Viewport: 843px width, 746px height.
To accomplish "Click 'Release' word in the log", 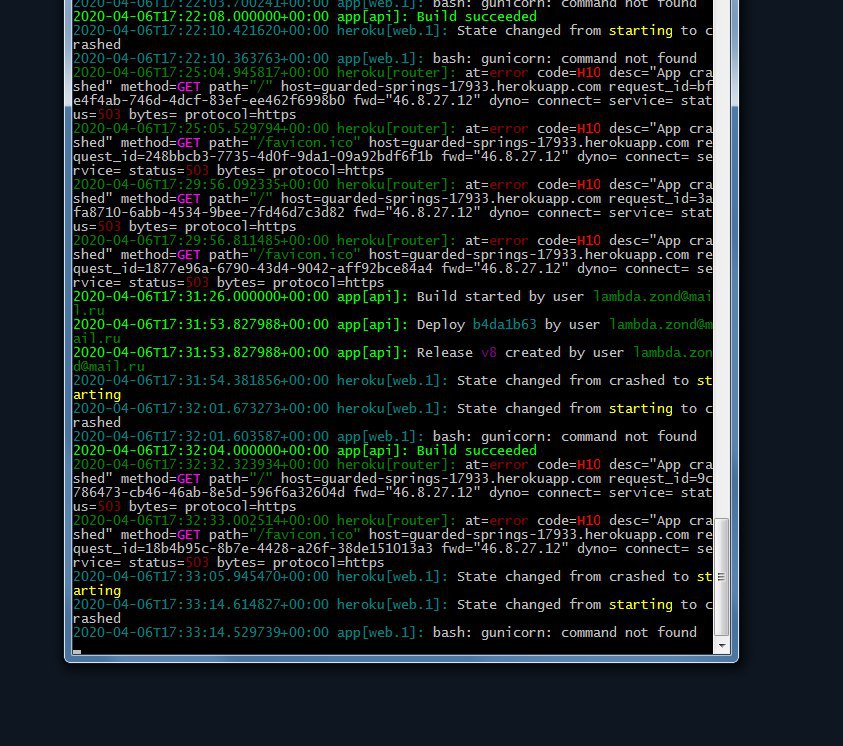I will click(445, 353).
